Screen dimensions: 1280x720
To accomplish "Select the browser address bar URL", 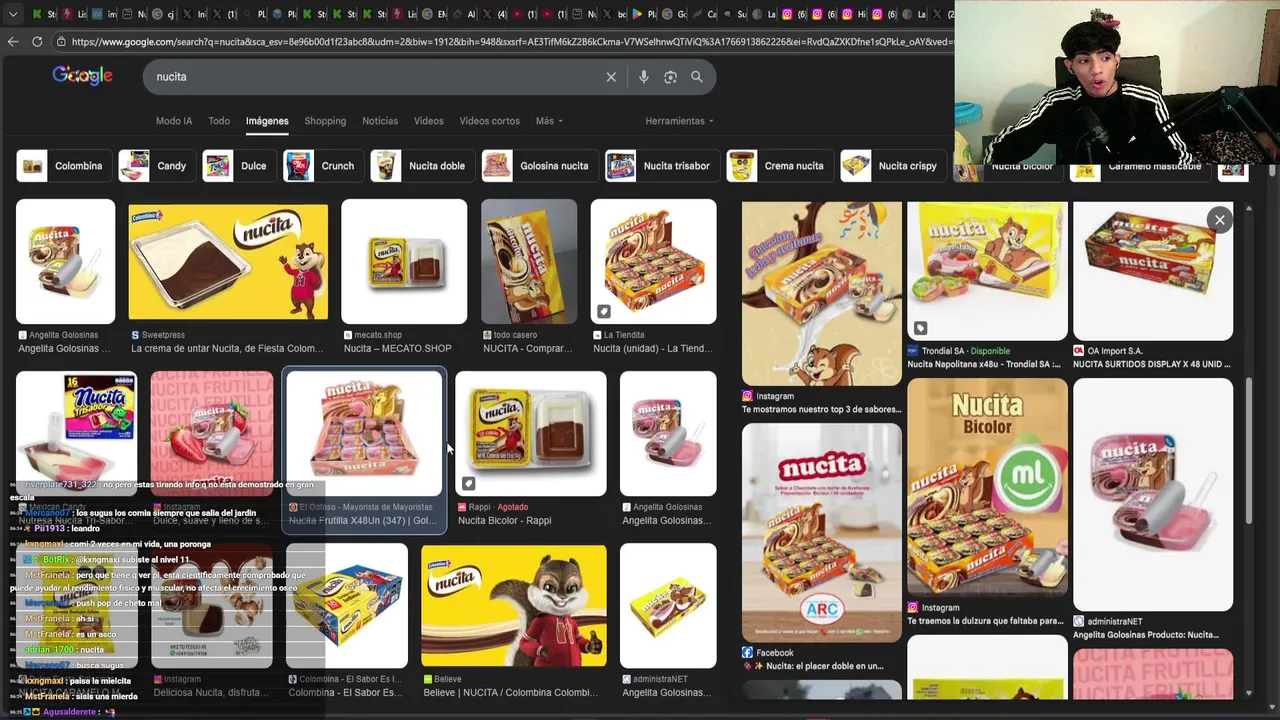I will click(510, 41).
